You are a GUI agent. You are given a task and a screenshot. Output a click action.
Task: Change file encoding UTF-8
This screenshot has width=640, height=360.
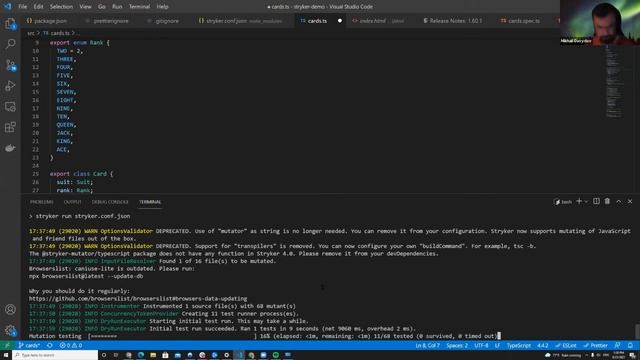click(481, 345)
